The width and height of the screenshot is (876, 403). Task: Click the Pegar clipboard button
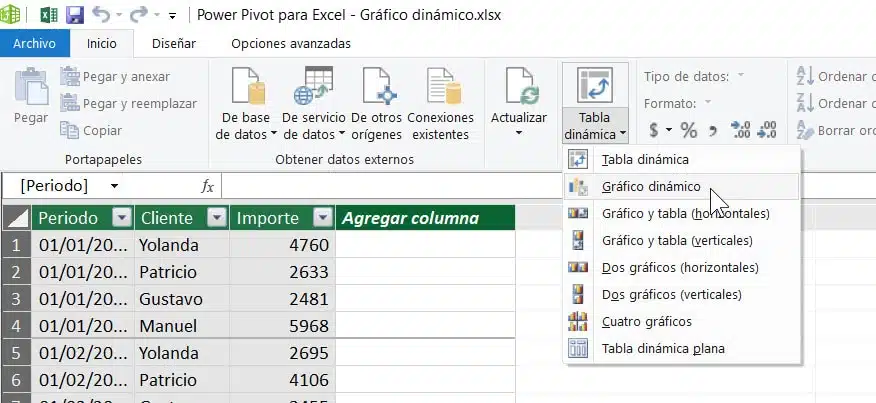(31, 96)
